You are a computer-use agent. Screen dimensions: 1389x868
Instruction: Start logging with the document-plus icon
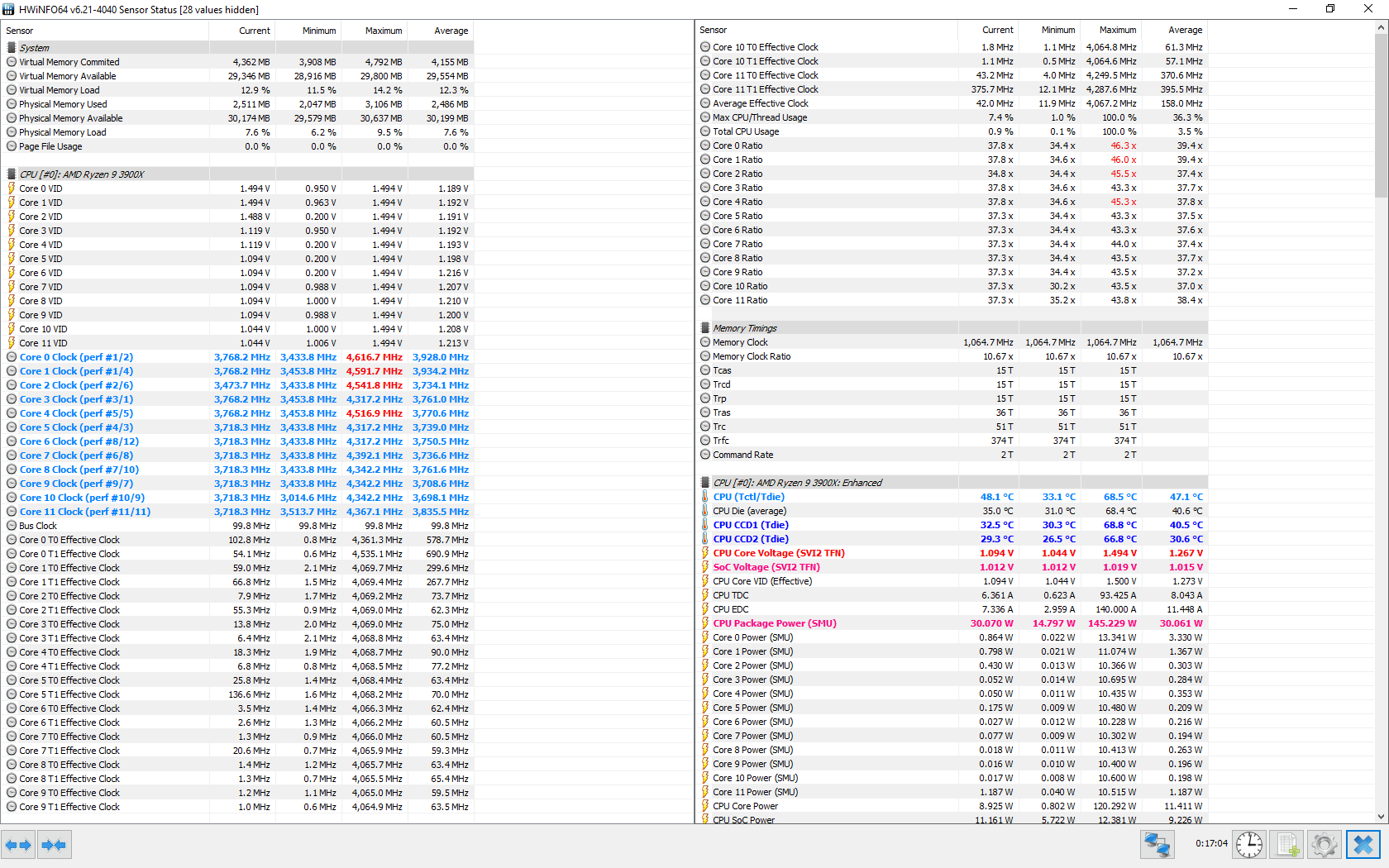(1286, 845)
